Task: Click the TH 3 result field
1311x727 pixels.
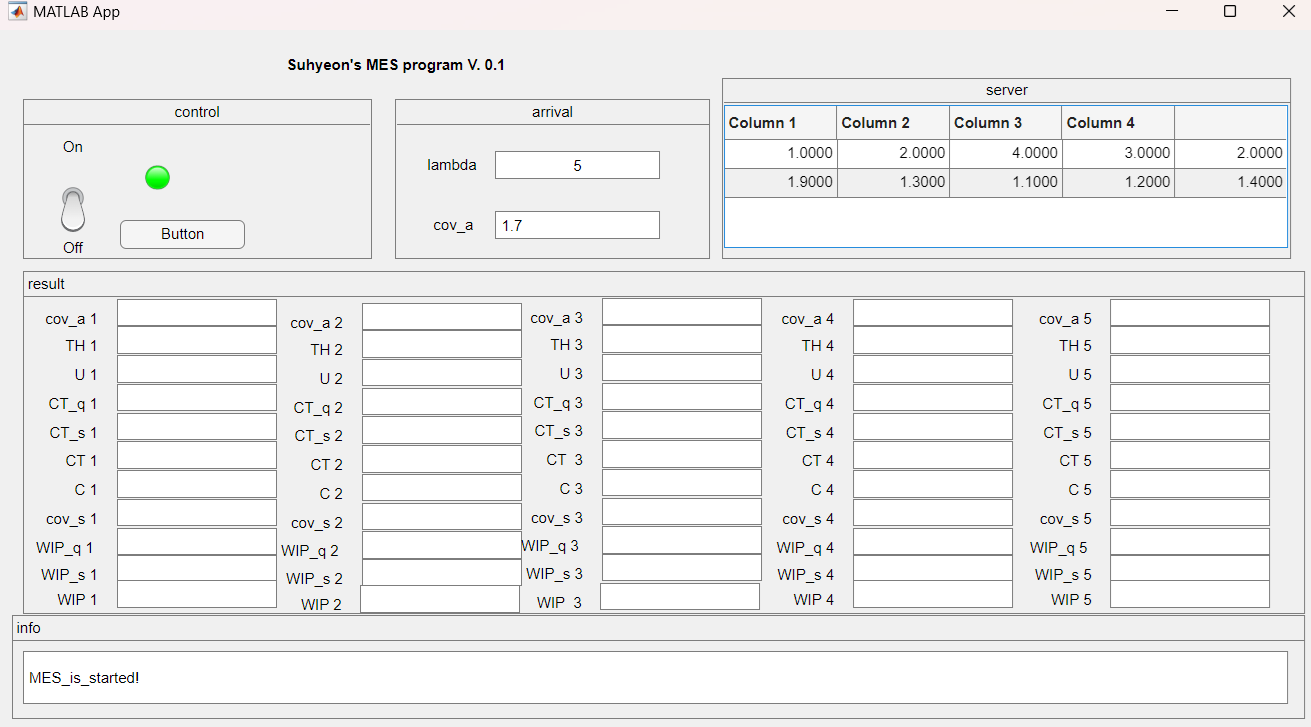Action: pos(682,339)
